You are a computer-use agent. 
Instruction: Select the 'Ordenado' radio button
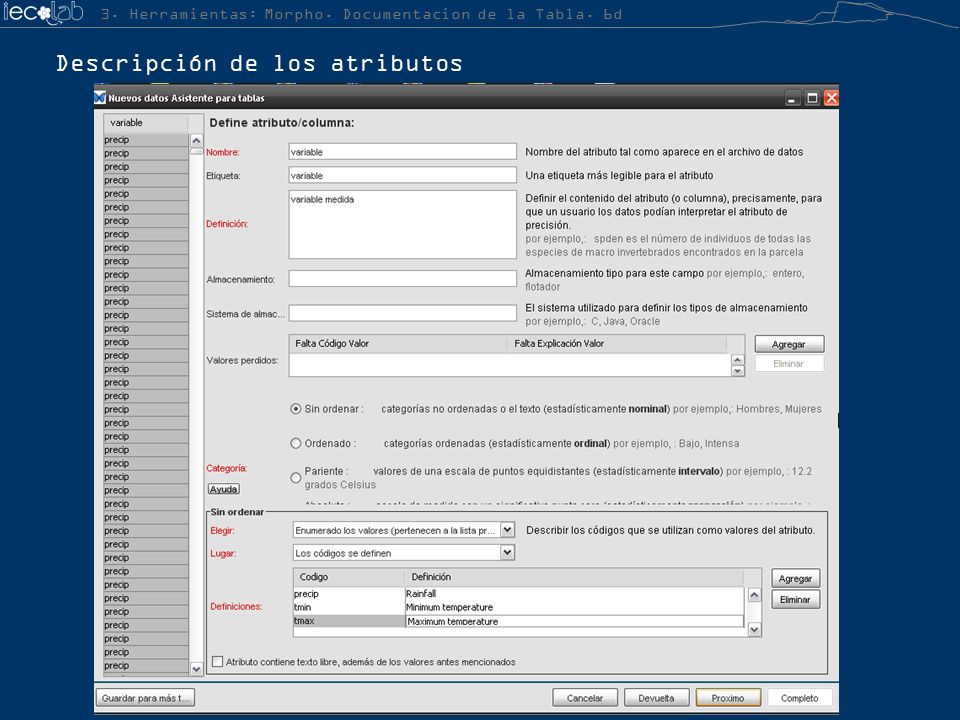click(296, 443)
